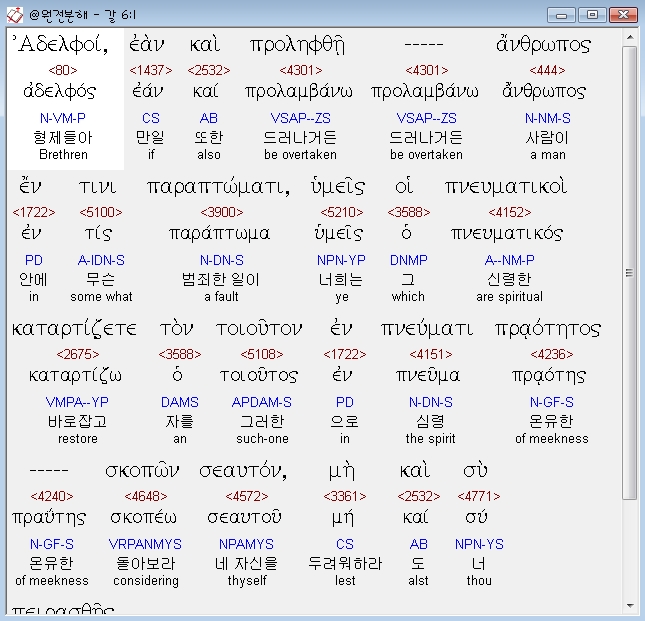Viewport: 645px width, 621px height.
Task: Click Strong's number <2675>
Action: pos(78,354)
